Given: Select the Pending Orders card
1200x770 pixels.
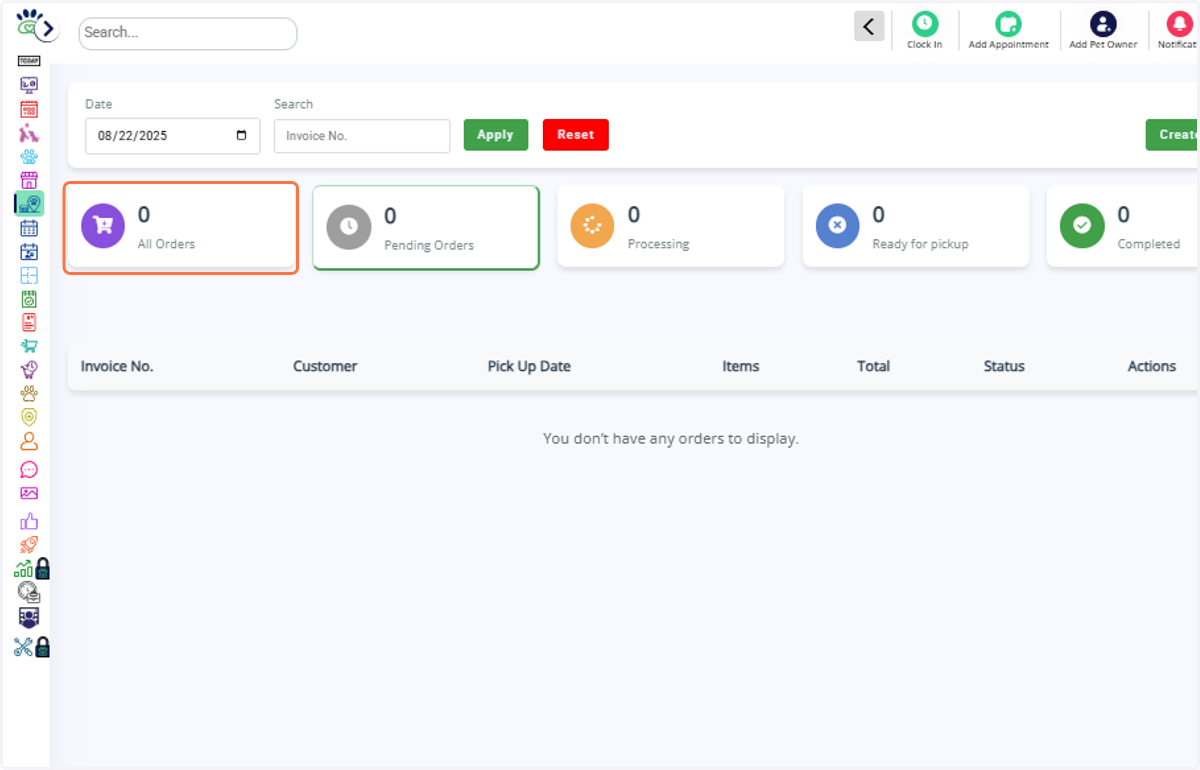Looking at the screenshot, I should point(426,228).
